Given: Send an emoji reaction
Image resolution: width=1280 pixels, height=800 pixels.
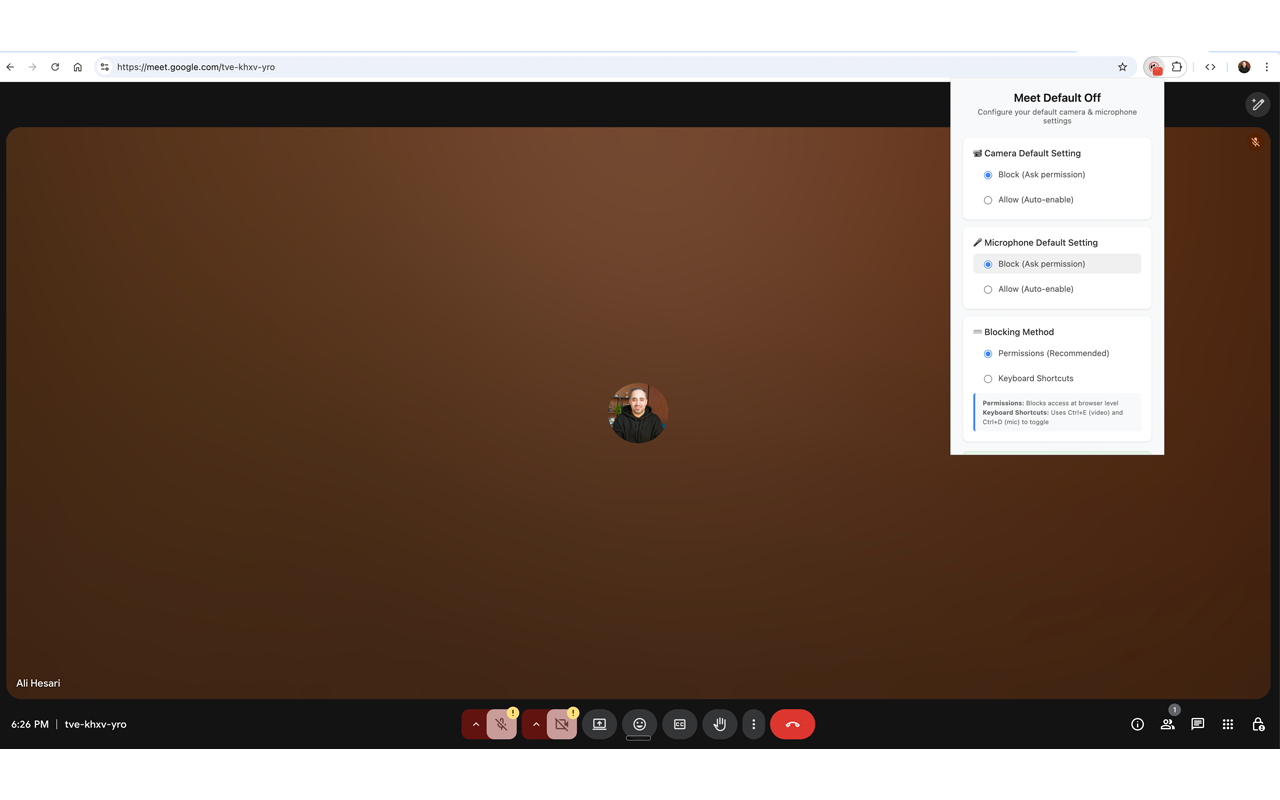Looking at the screenshot, I should (639, 724).
